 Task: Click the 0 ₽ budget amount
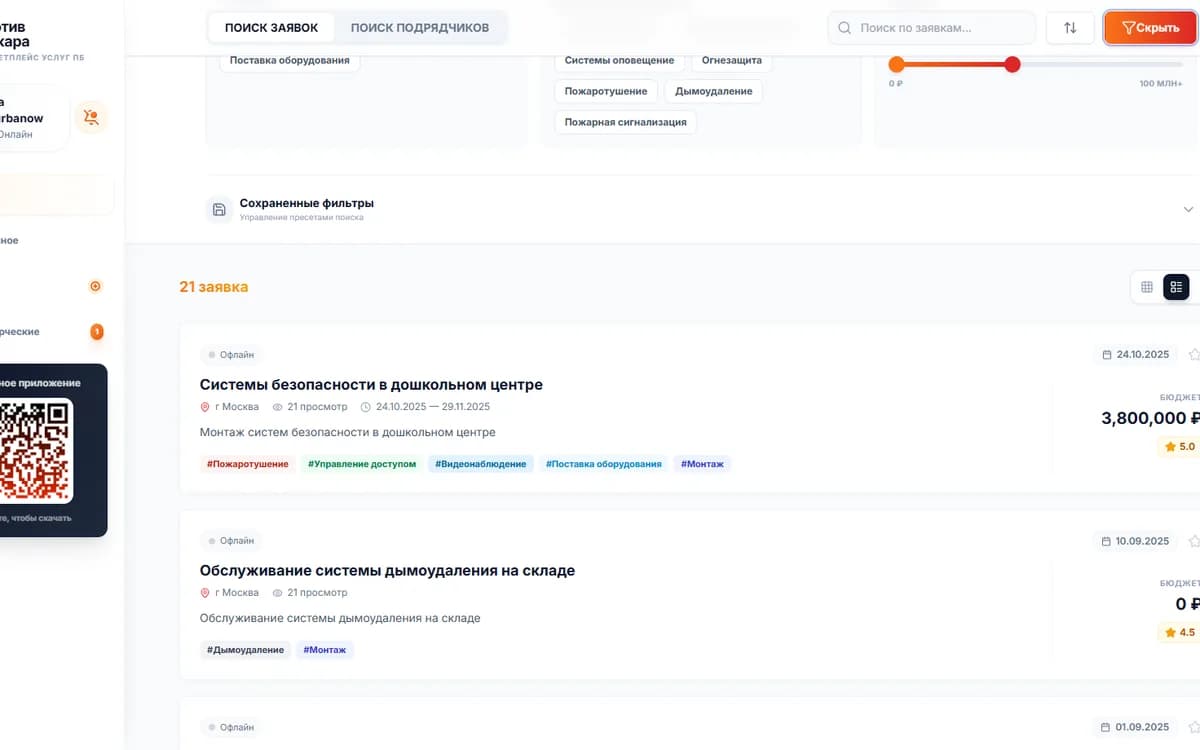tap(1187, 604)
